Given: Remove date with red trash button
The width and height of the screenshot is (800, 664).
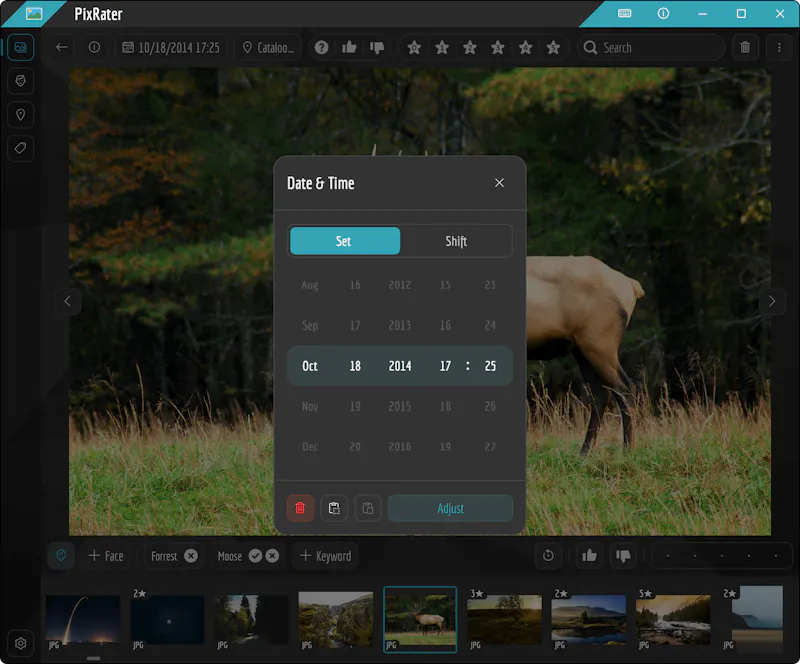Looking at the screenshot, I should (x=300, y=508).
